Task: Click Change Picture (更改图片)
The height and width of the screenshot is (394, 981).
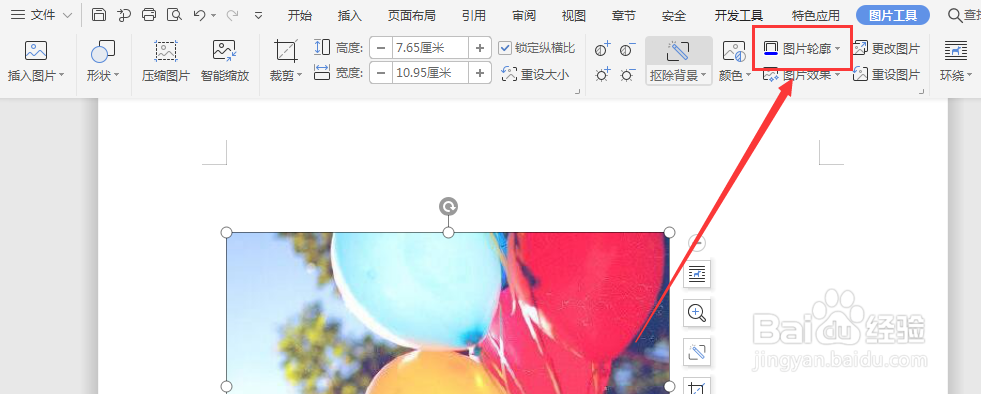Action: (x=887, y=48)
